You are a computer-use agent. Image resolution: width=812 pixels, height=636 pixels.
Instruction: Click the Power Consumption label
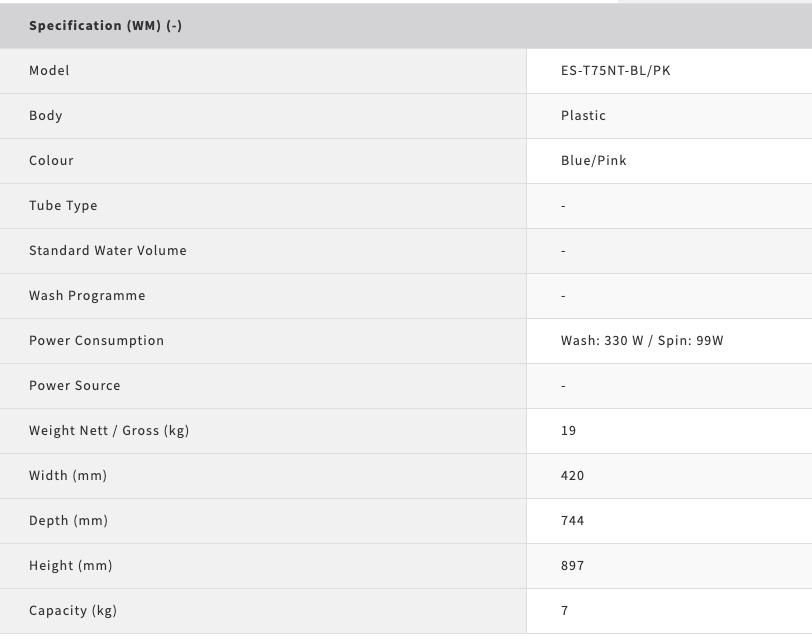click(96, 341)
